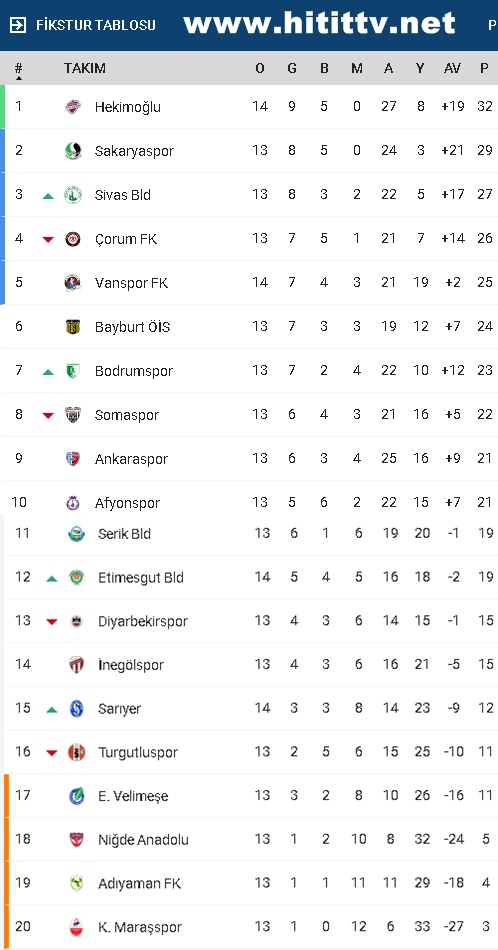Image resolution: width=498 pixels, height=950 pixels.
Task: Click the Çorum FK logo
Action: (73, 239)
